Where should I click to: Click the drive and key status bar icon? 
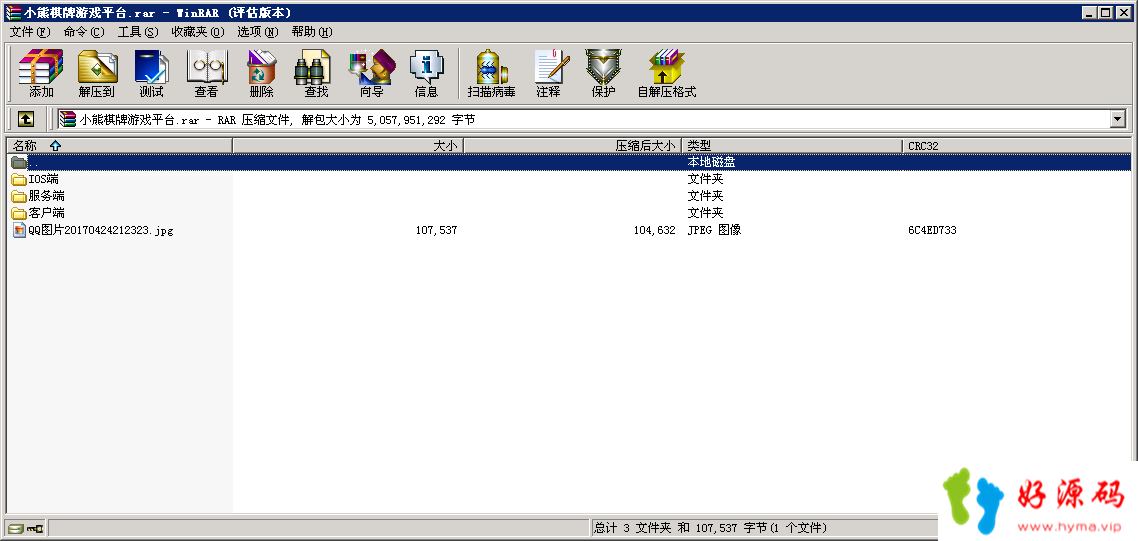24,529
